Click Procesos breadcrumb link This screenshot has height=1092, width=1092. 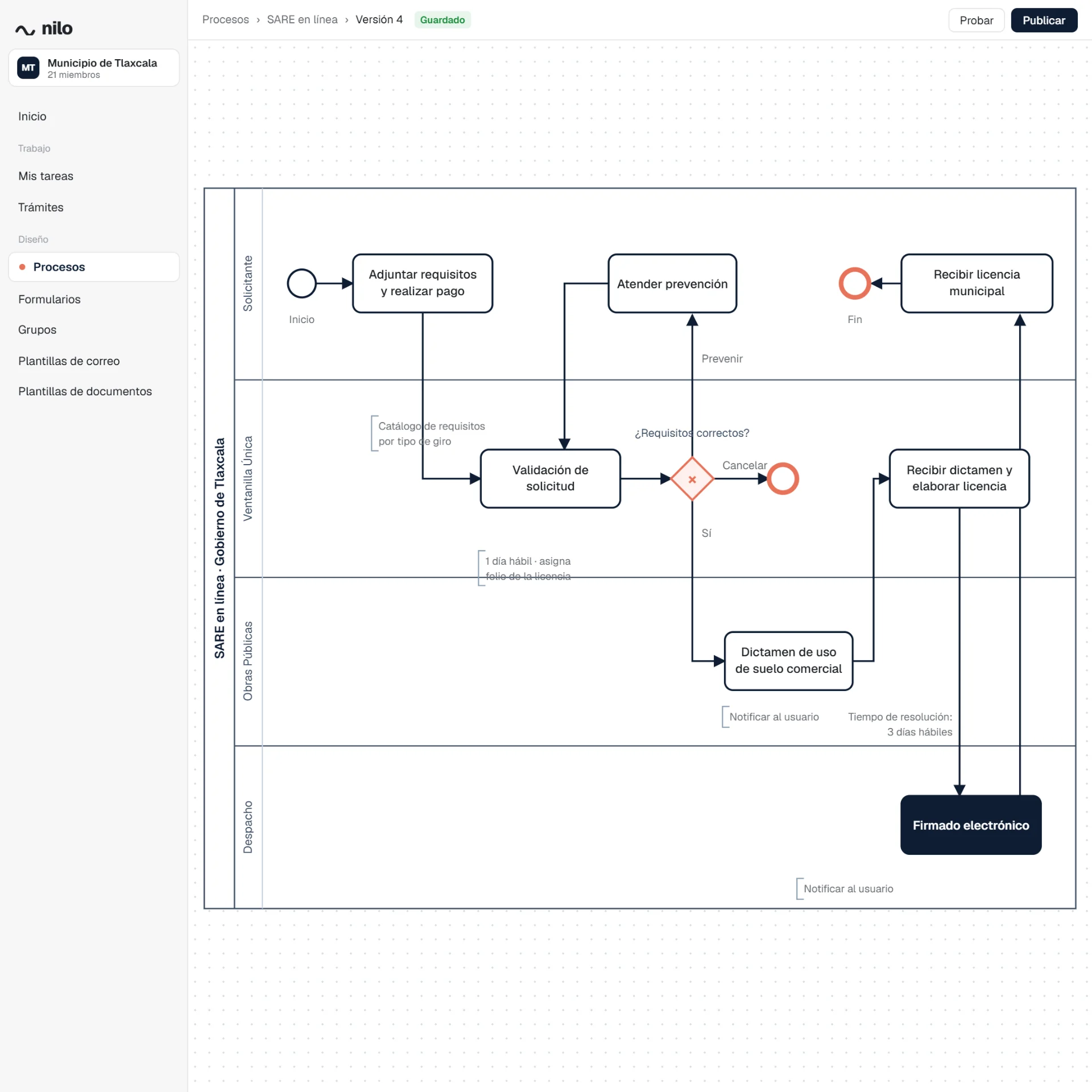[226, 20]
